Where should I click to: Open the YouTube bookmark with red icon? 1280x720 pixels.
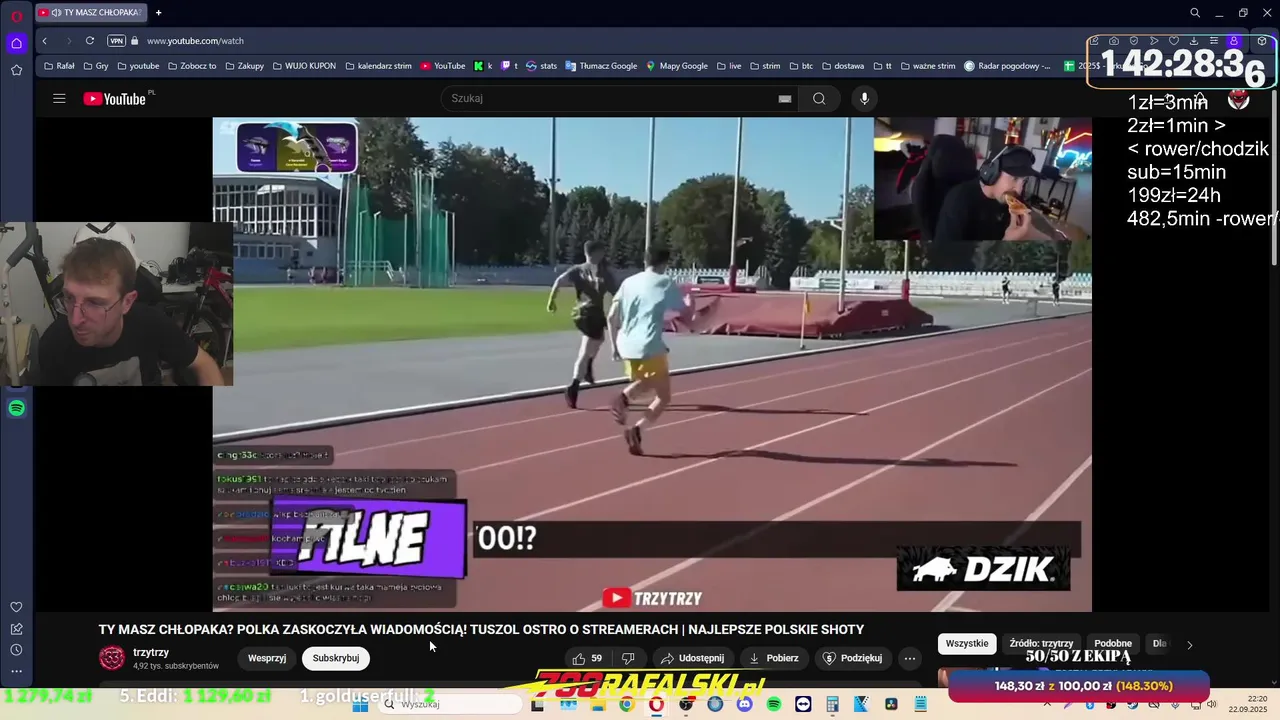(x=443, y=66)
